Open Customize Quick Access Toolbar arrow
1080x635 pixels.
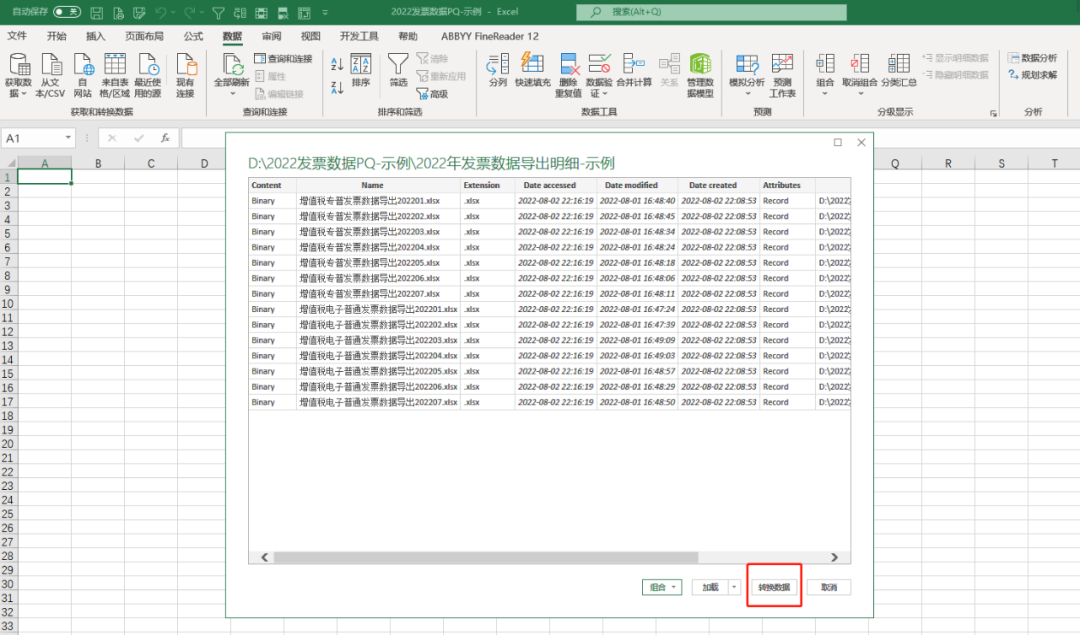coord(325,12)
